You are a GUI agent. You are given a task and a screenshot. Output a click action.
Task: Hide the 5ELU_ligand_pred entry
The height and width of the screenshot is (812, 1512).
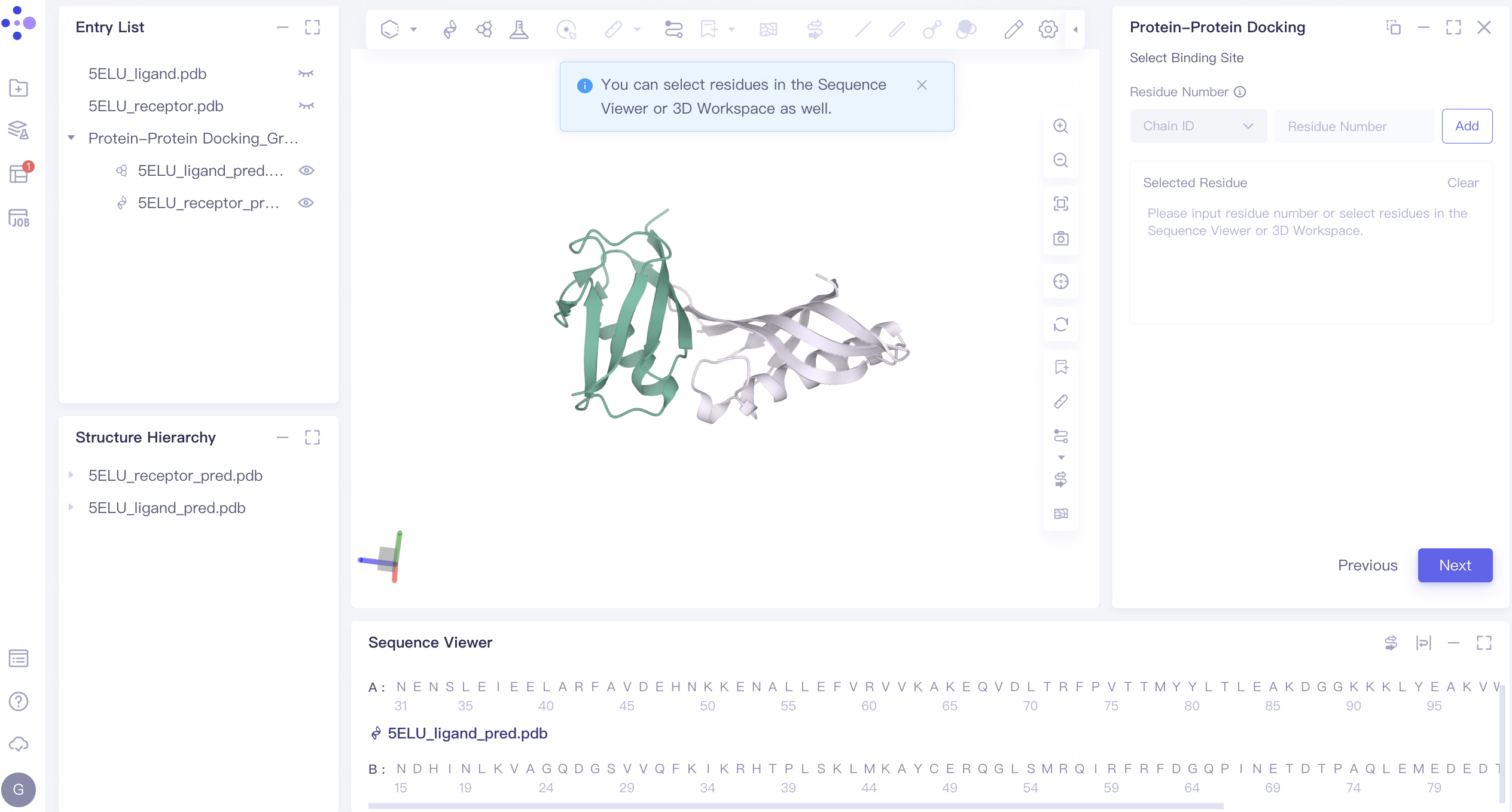(x=306, y=170)
